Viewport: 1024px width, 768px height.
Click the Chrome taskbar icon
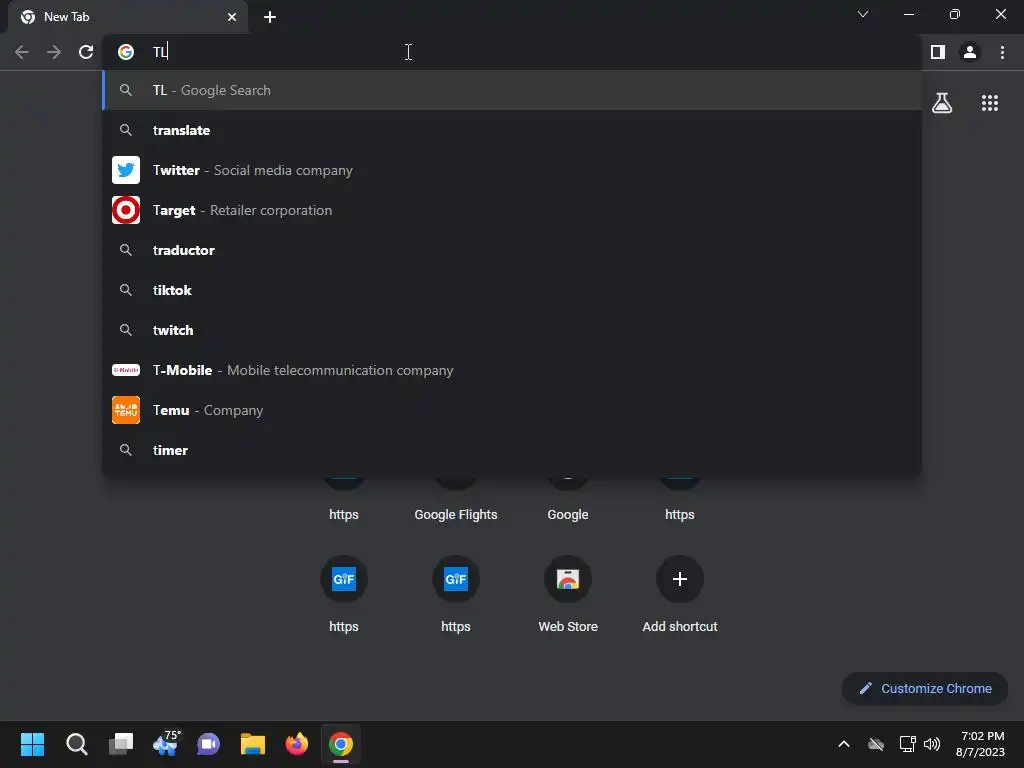click(x=340, y=744)
